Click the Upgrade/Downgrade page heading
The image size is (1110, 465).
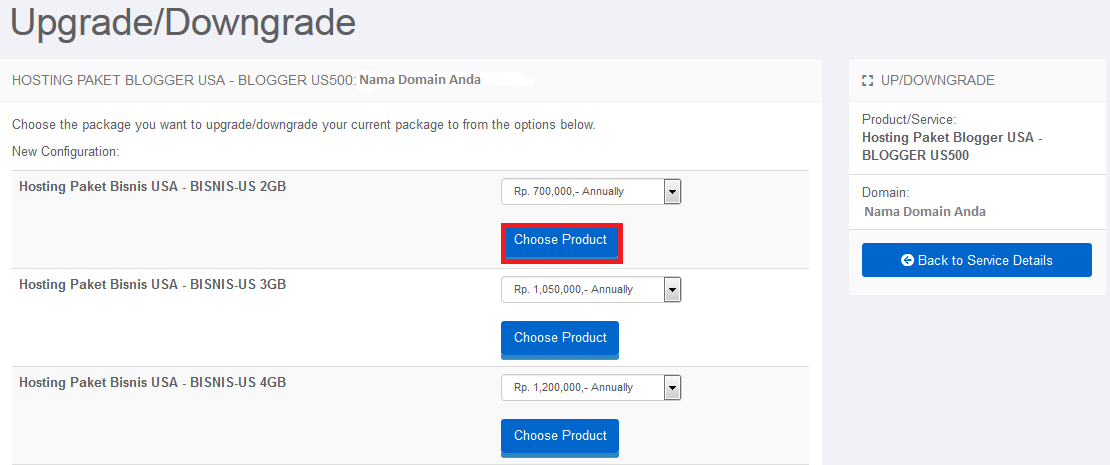[x=183, y=21]
